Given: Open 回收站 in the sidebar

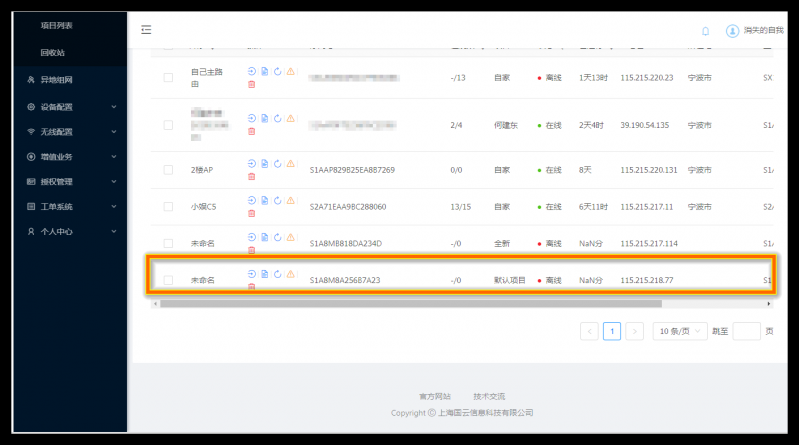Looking at the screenshot, I should tap(52, 53).
